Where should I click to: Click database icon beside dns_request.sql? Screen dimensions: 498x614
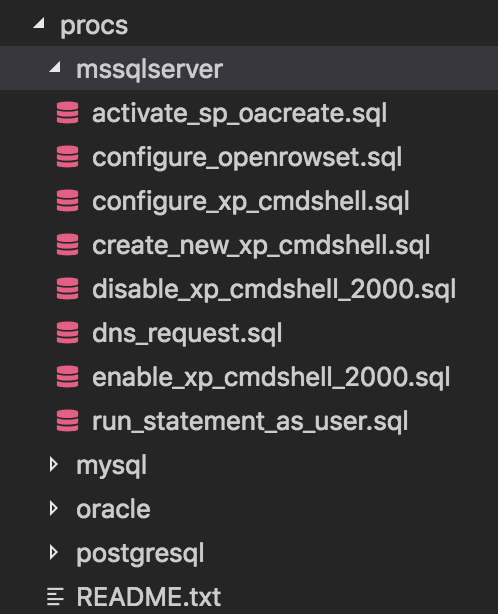coord(67,333)
